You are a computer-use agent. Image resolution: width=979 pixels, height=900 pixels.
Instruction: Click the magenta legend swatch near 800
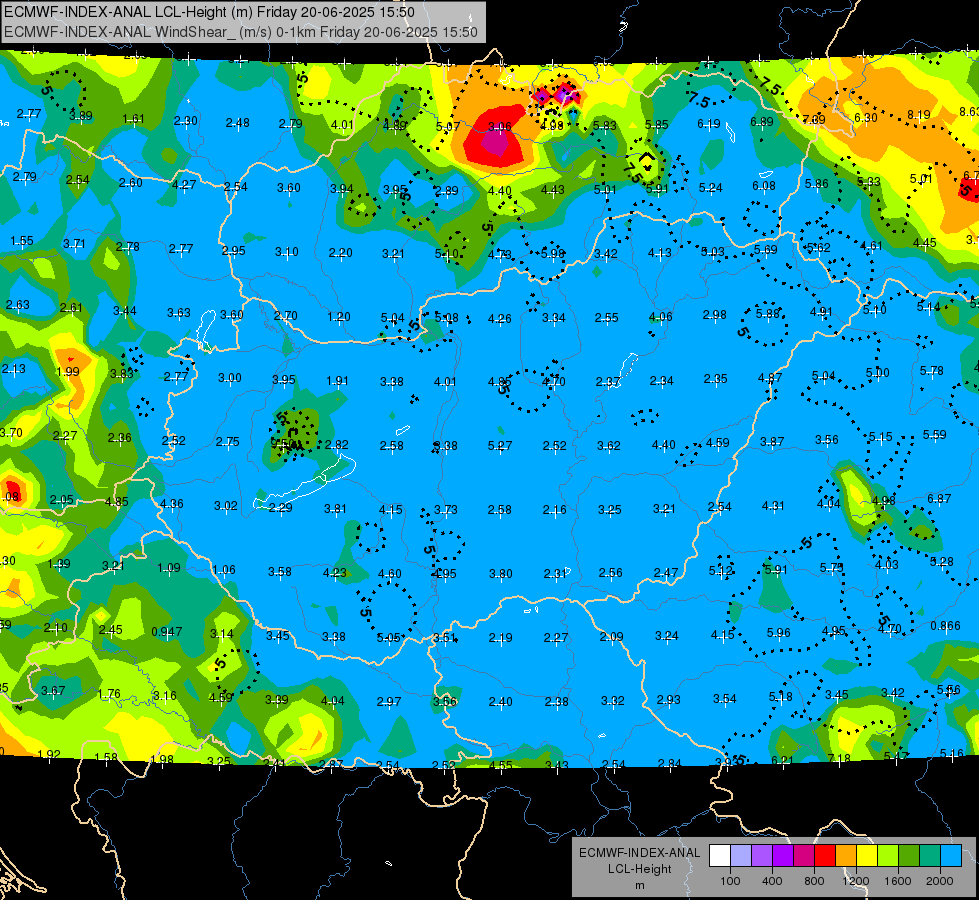804,855
